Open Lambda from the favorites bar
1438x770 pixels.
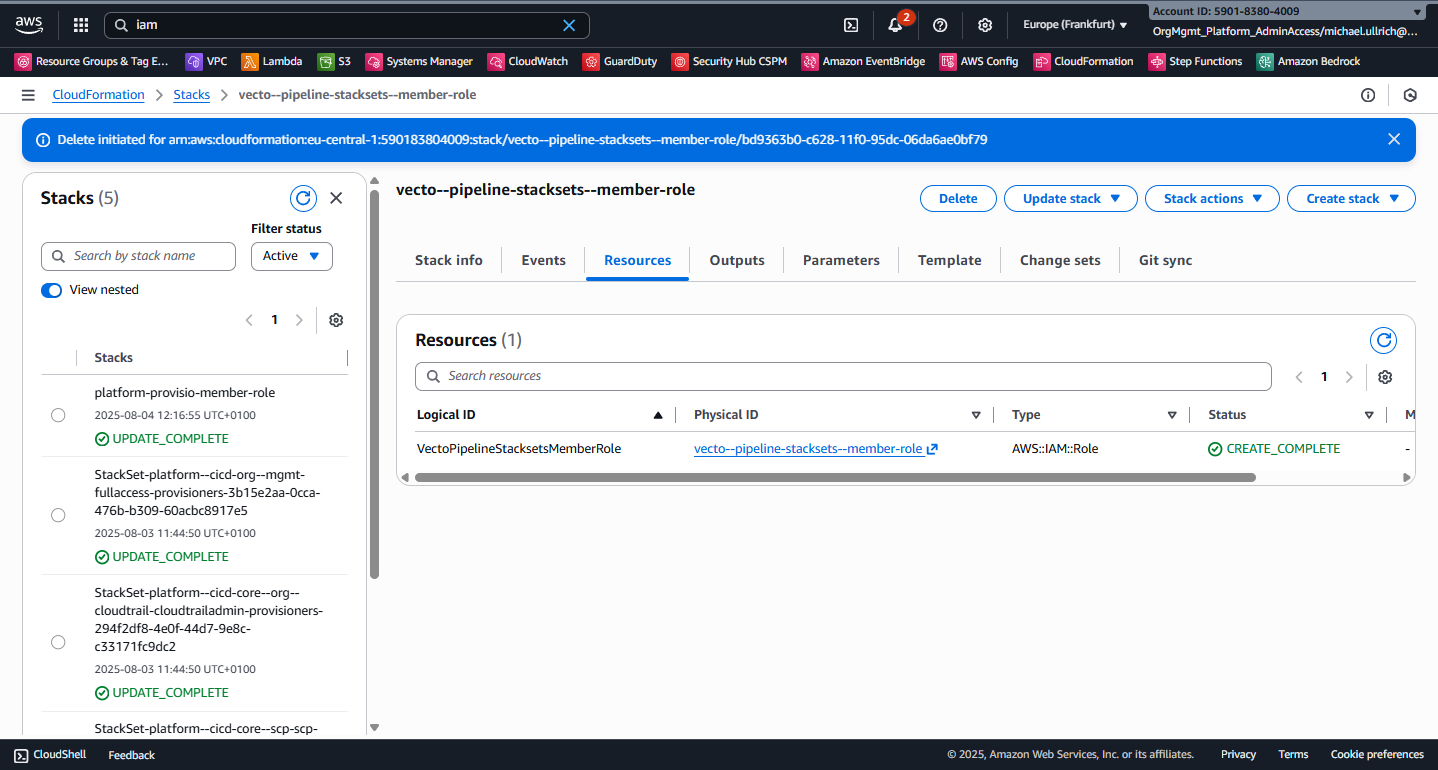tap(272, 61)
